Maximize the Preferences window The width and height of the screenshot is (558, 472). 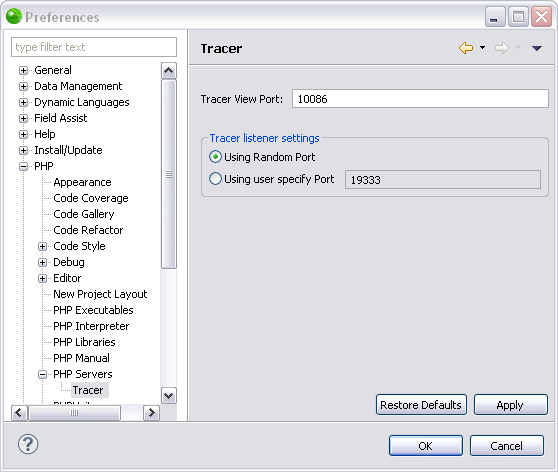(x=518, y=17)
